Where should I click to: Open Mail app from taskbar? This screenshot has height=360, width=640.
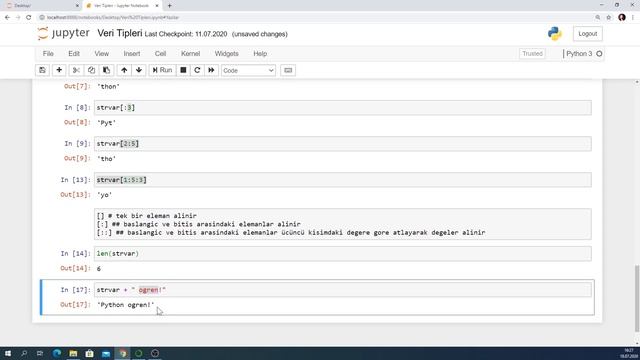click(x=106, y=353)
